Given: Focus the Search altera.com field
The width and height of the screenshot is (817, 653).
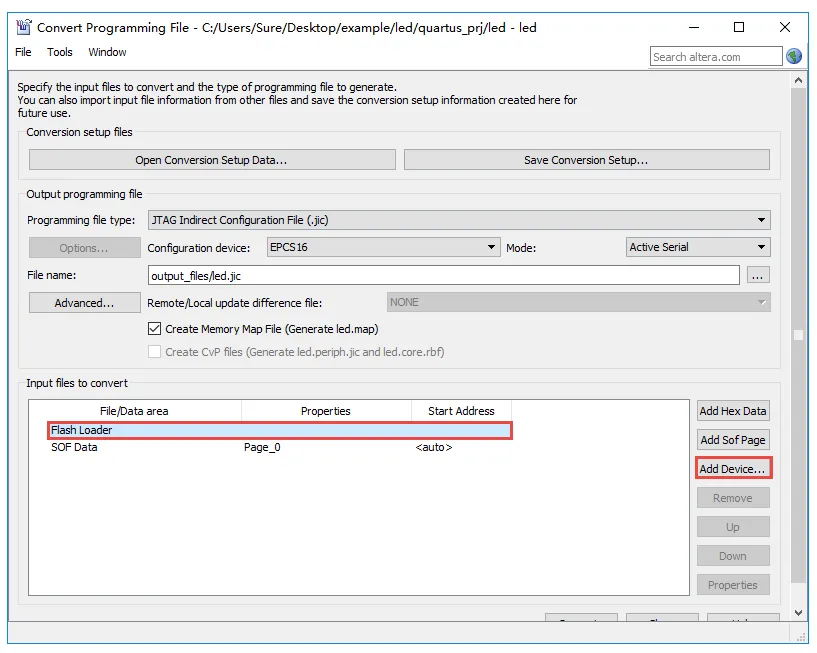Looking at the screenshot, I should tap(715, 56).
